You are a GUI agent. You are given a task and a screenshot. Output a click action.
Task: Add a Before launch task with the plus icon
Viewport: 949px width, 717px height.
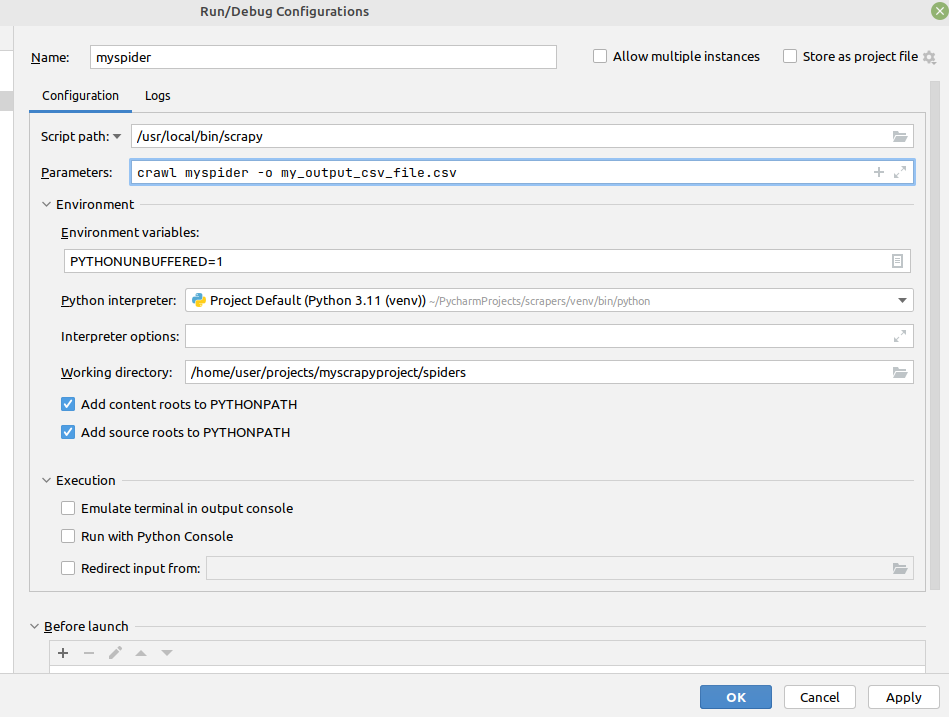pyautogui.click(x=63, y=653)
